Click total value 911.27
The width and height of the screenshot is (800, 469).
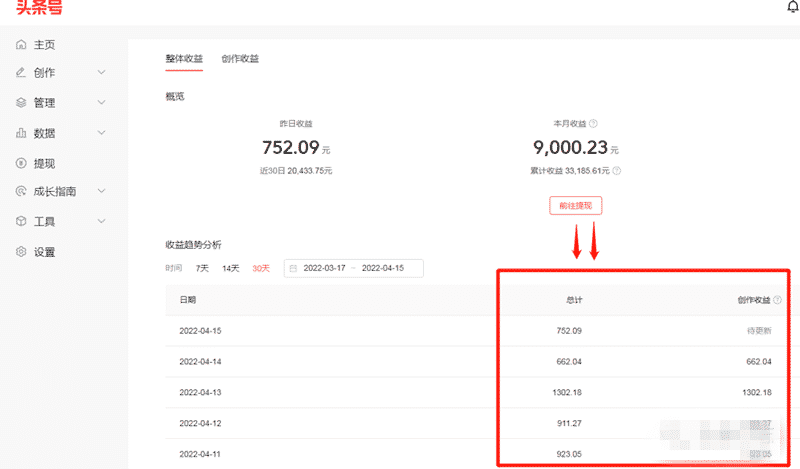point(569,423)
